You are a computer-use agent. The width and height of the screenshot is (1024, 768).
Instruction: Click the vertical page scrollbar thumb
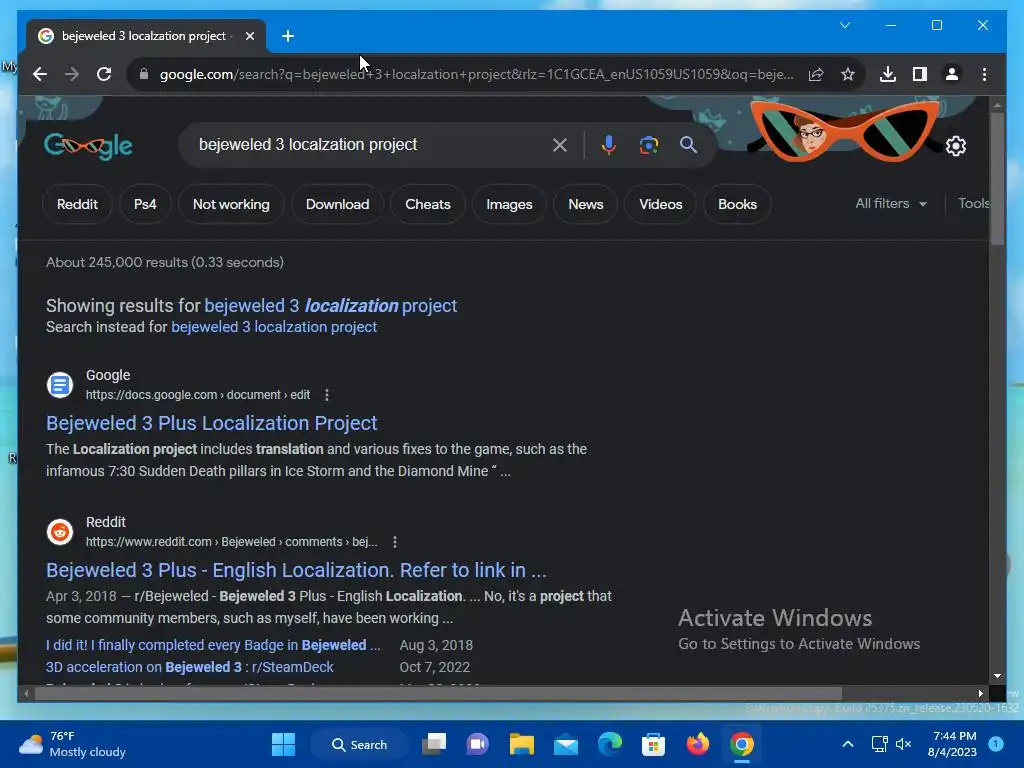[997, 178]
